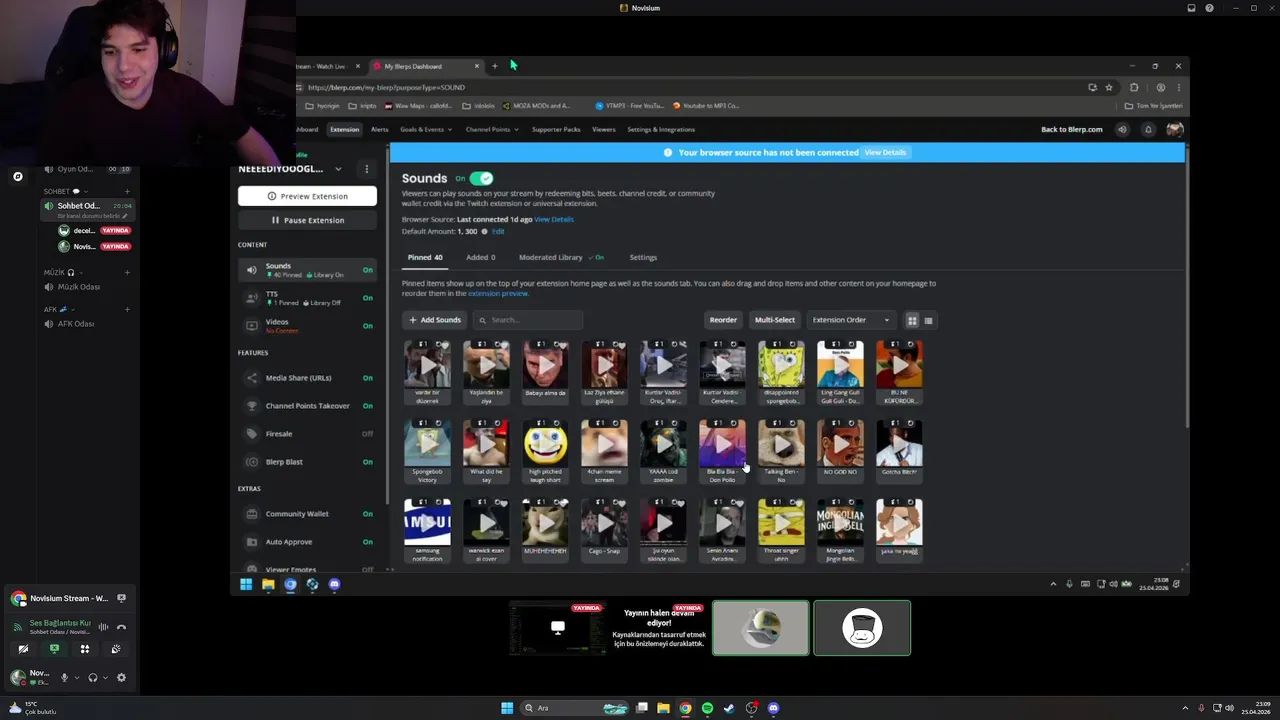Open Supporter Packs in top navigation
This screenshot has width=1280, height=720.
click(x=556, y=129)
